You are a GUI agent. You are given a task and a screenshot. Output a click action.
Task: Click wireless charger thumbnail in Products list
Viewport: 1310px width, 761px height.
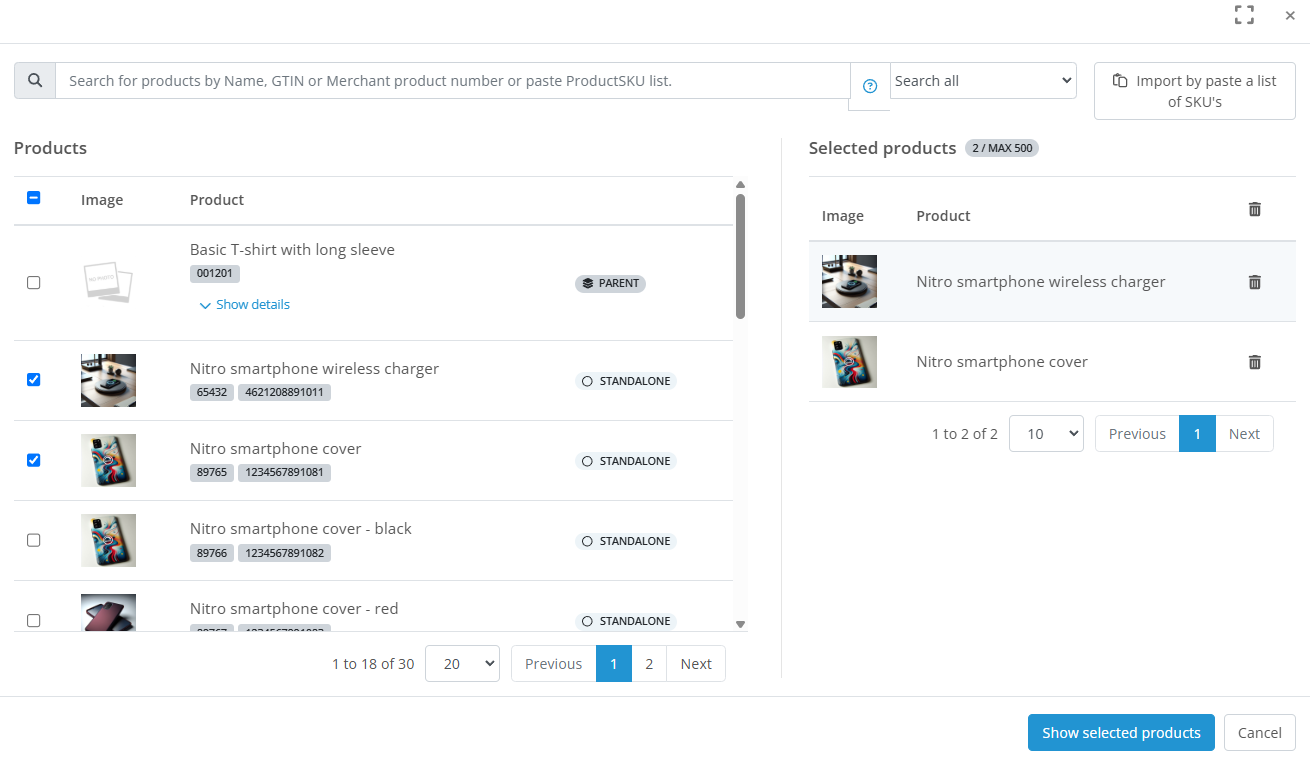(x=108, y=380)
